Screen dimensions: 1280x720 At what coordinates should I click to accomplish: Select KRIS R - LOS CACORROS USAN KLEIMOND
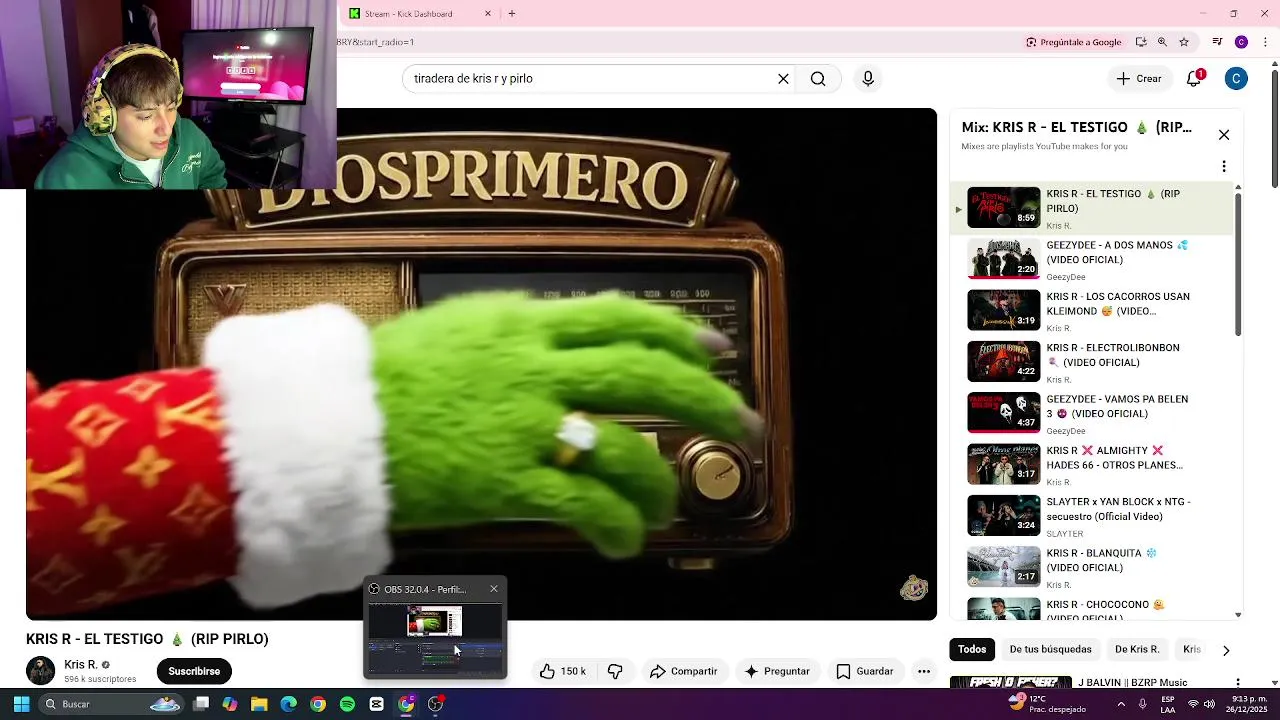tap(1090, 311)
